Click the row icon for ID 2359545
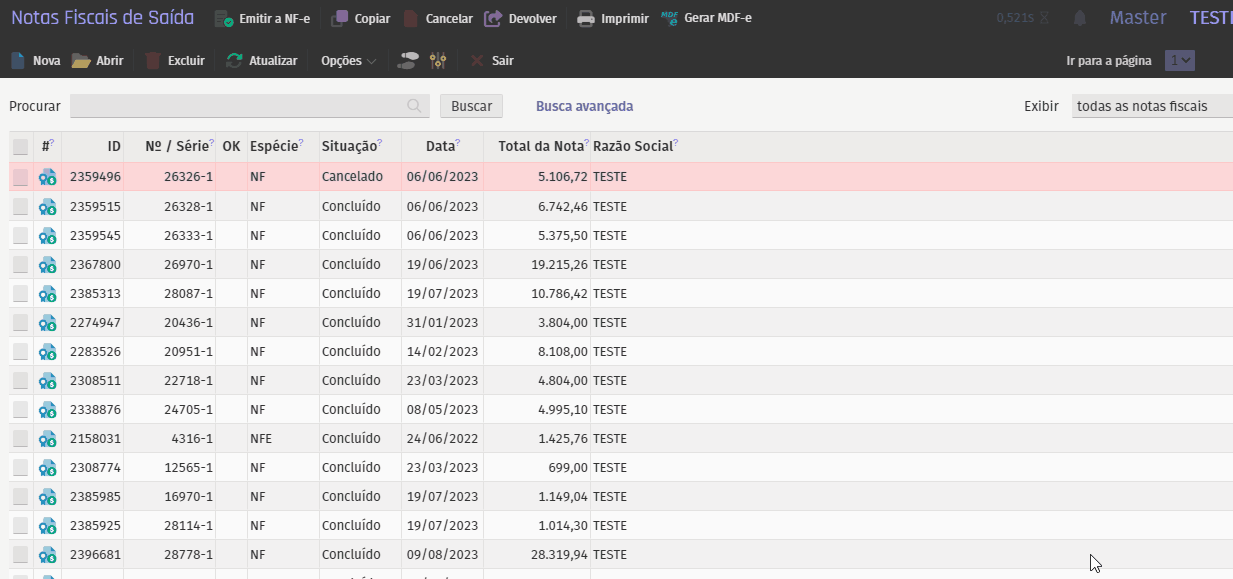 [47, 235]
